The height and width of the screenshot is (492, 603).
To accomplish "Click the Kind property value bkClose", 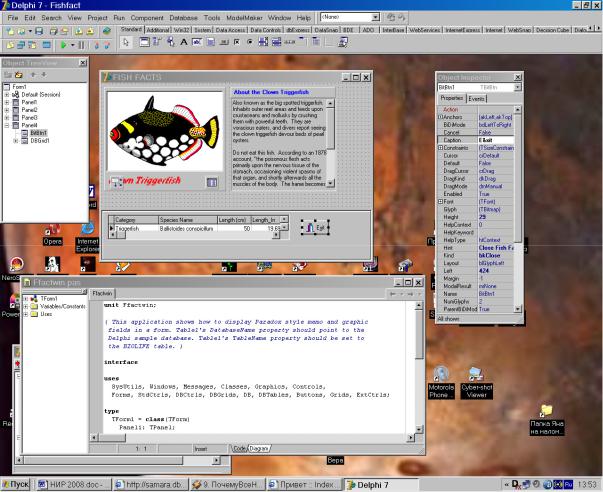I will pos(496,255).
